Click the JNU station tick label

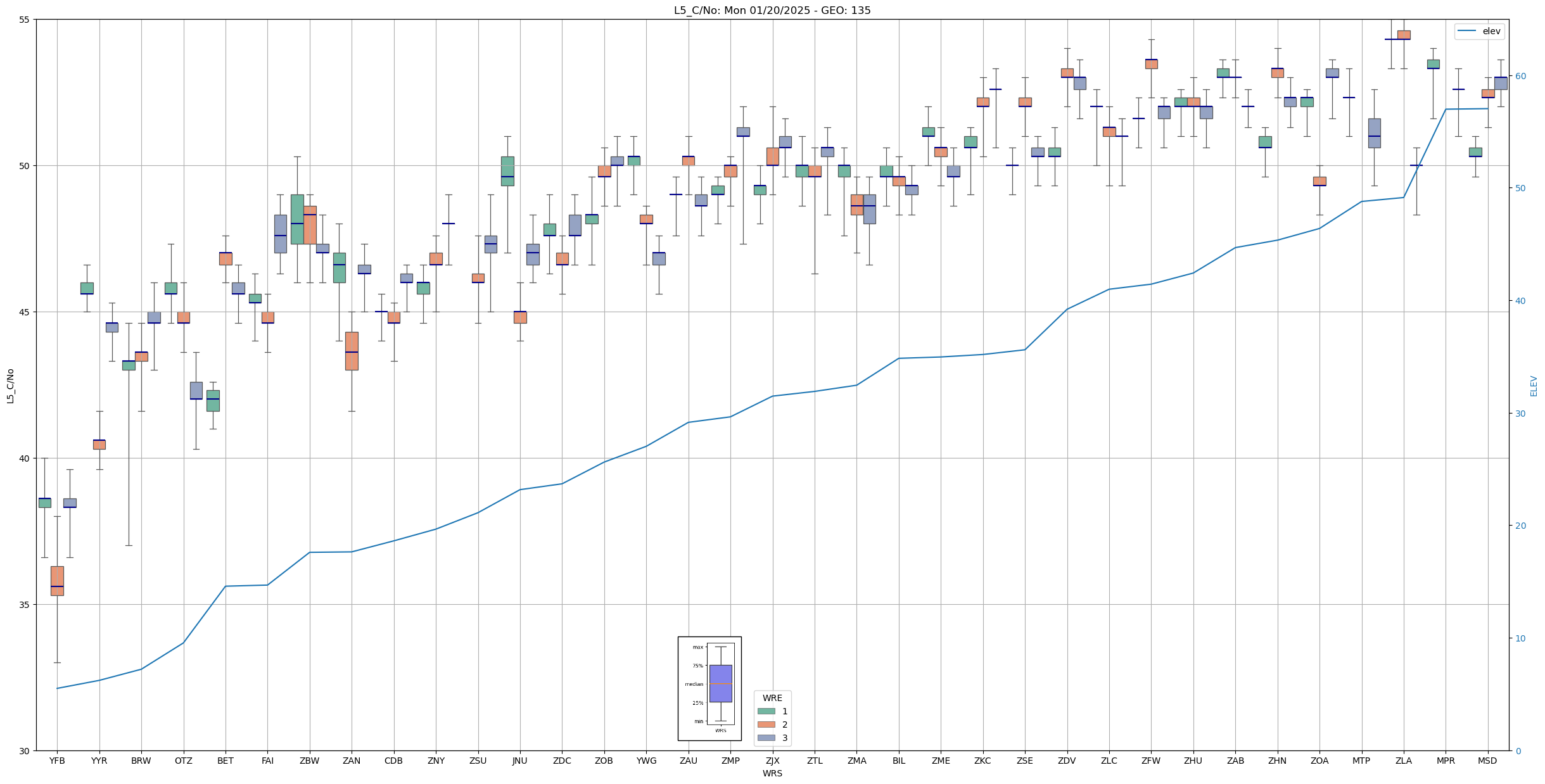[519, 761]
